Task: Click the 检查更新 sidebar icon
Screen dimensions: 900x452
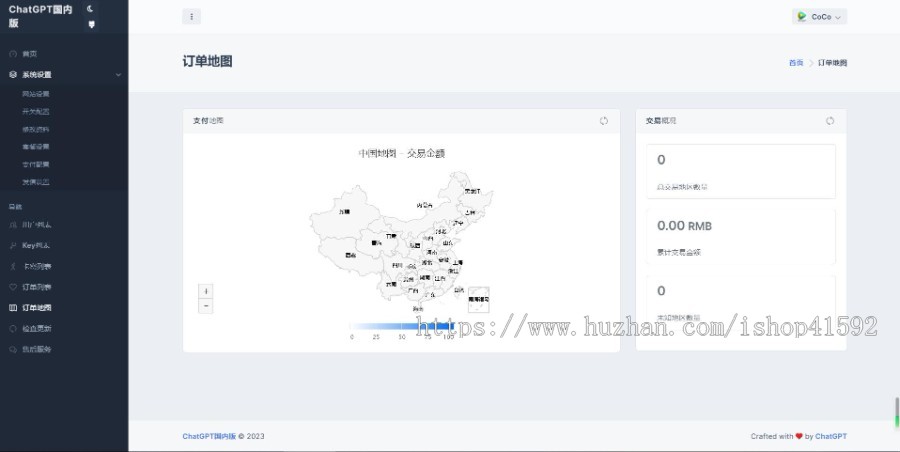Action: 13,328
